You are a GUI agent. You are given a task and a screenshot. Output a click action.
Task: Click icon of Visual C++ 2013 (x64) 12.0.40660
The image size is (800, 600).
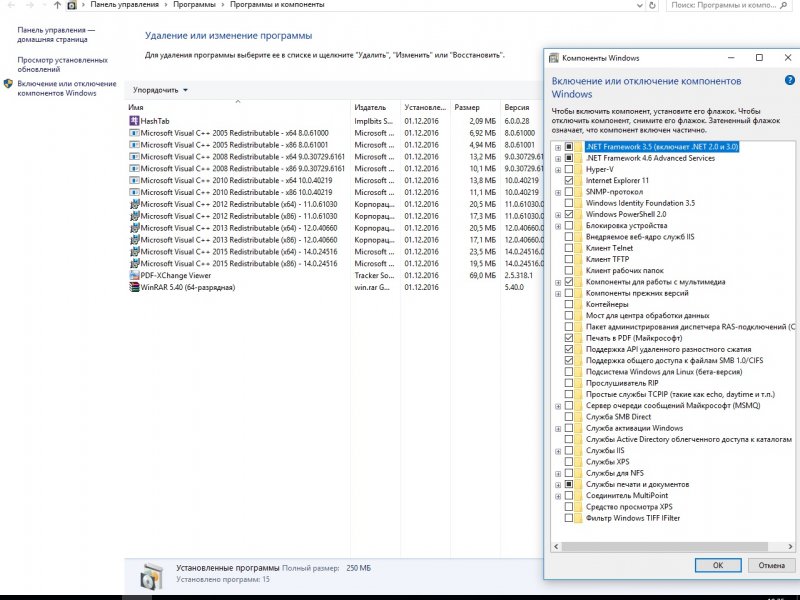click(134, 228)
